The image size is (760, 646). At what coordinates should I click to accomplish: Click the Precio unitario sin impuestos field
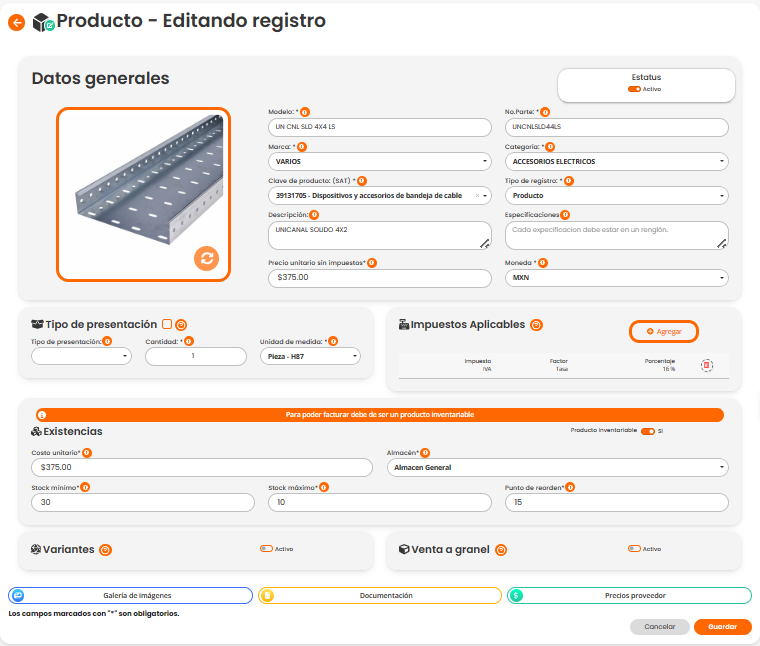(380, 278)
